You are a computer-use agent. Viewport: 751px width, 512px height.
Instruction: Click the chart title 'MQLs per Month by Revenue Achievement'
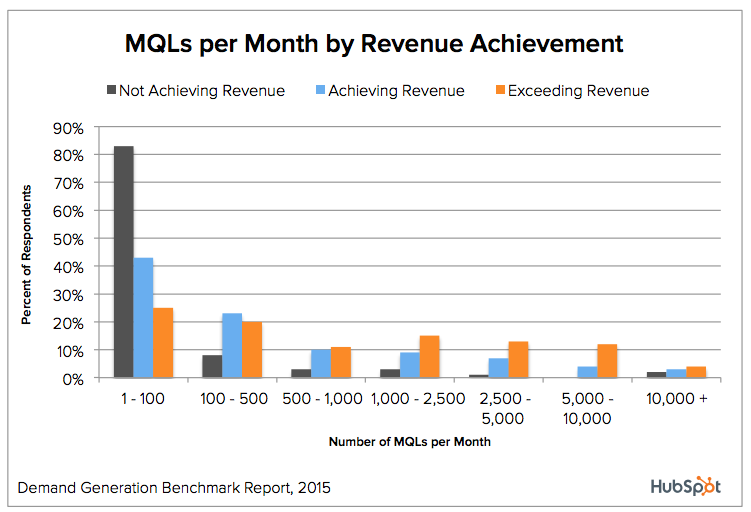pyautogui.click(x=374, y=44)
